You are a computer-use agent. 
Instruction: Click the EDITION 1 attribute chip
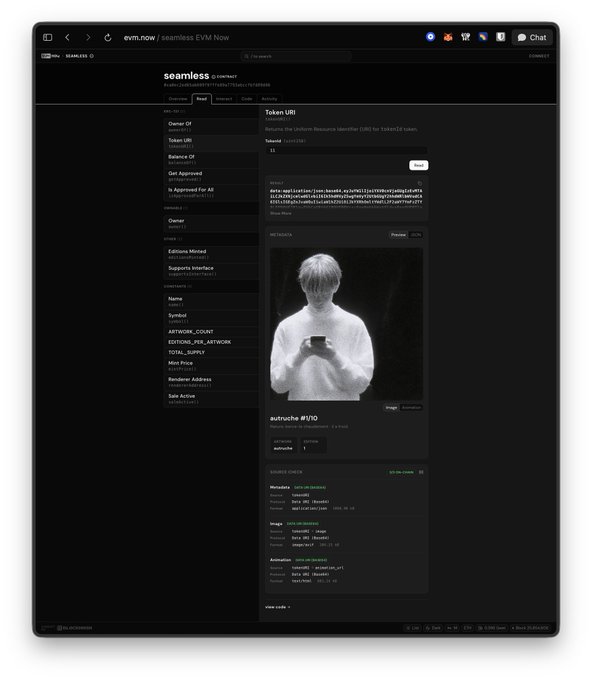click(312, 445)
